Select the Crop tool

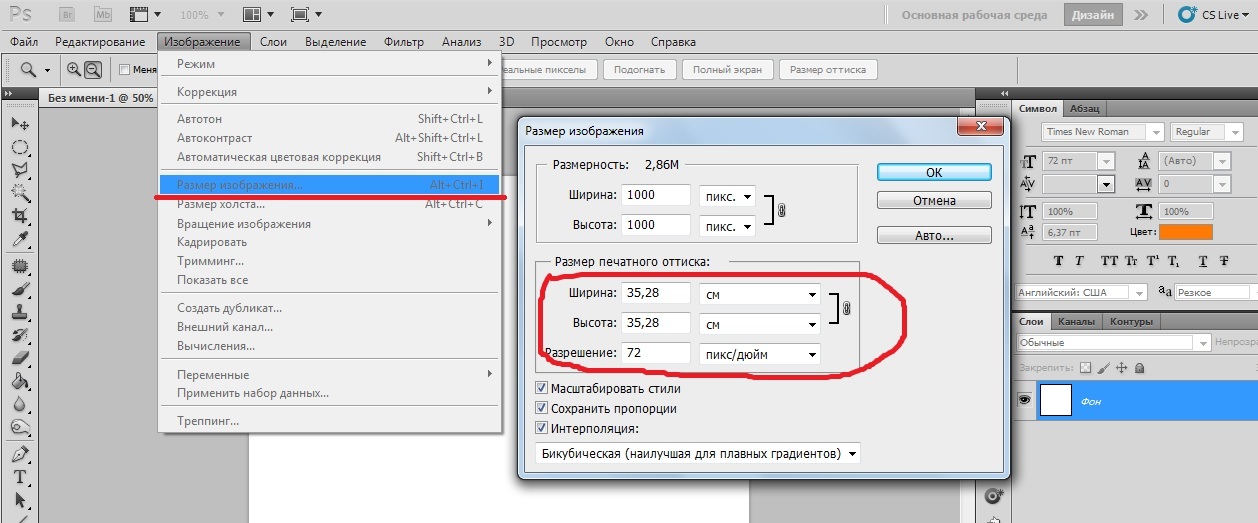[19, 216]
